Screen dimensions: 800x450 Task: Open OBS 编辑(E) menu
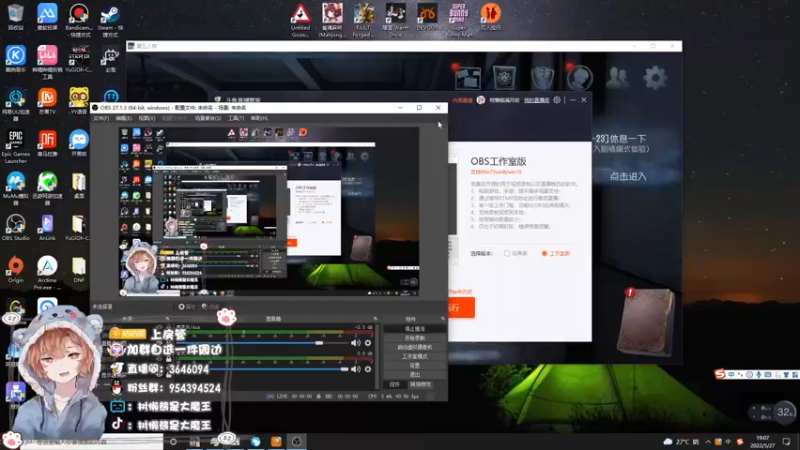pos(123,118)
